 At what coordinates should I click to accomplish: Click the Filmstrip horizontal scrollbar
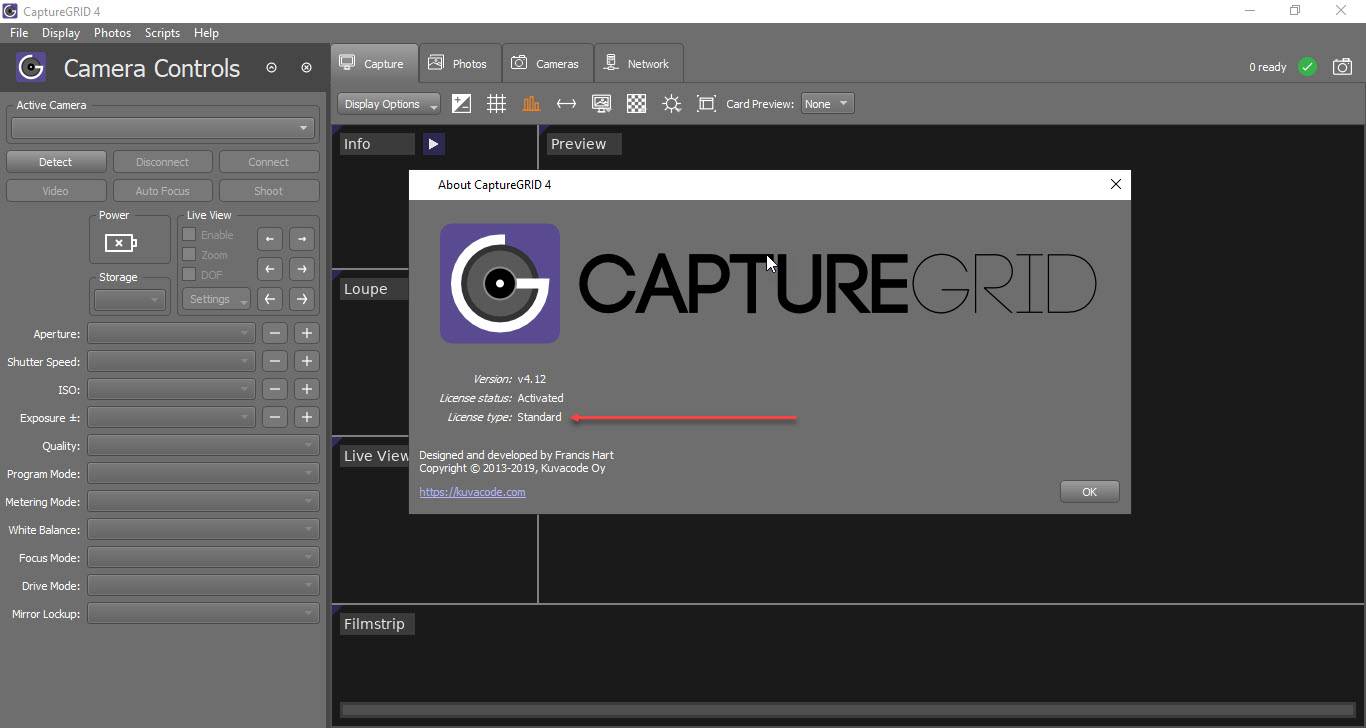[x=848, y=711]
